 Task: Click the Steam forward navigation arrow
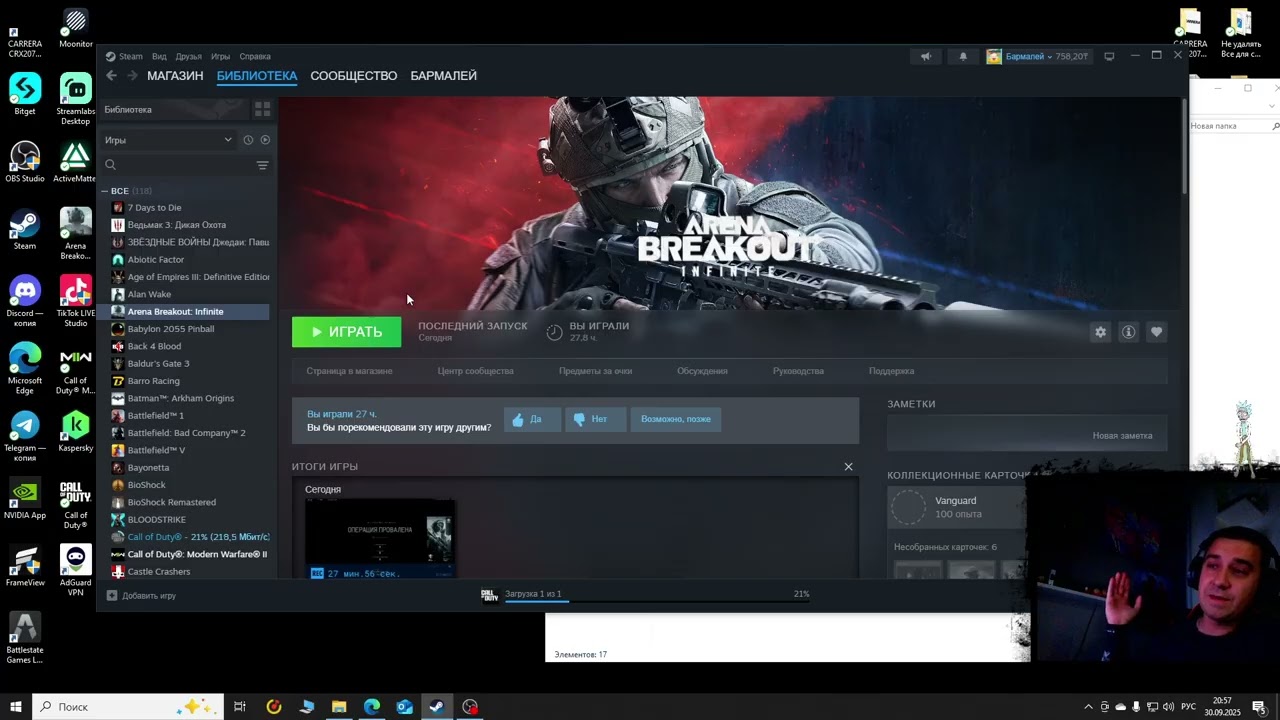tap(131, 76)
